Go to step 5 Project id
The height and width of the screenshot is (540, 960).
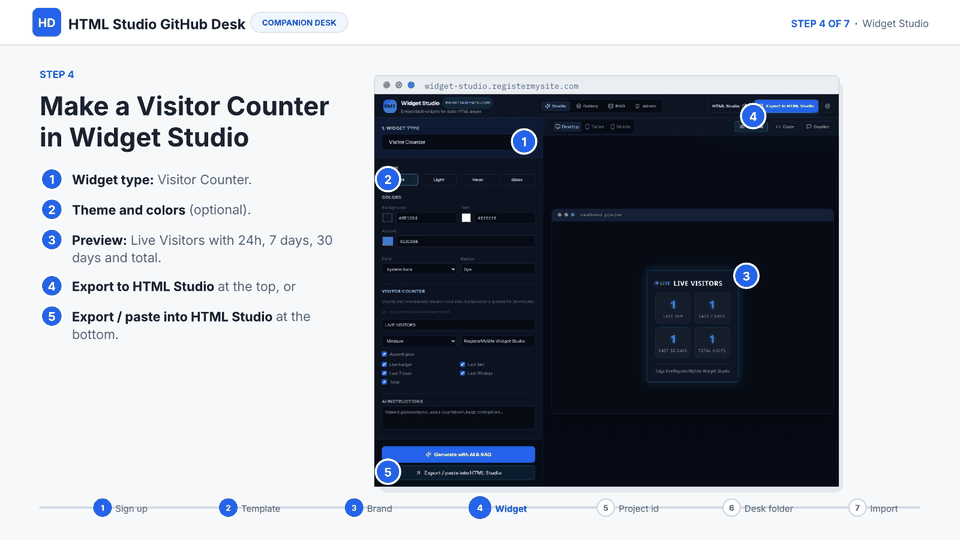628,508
